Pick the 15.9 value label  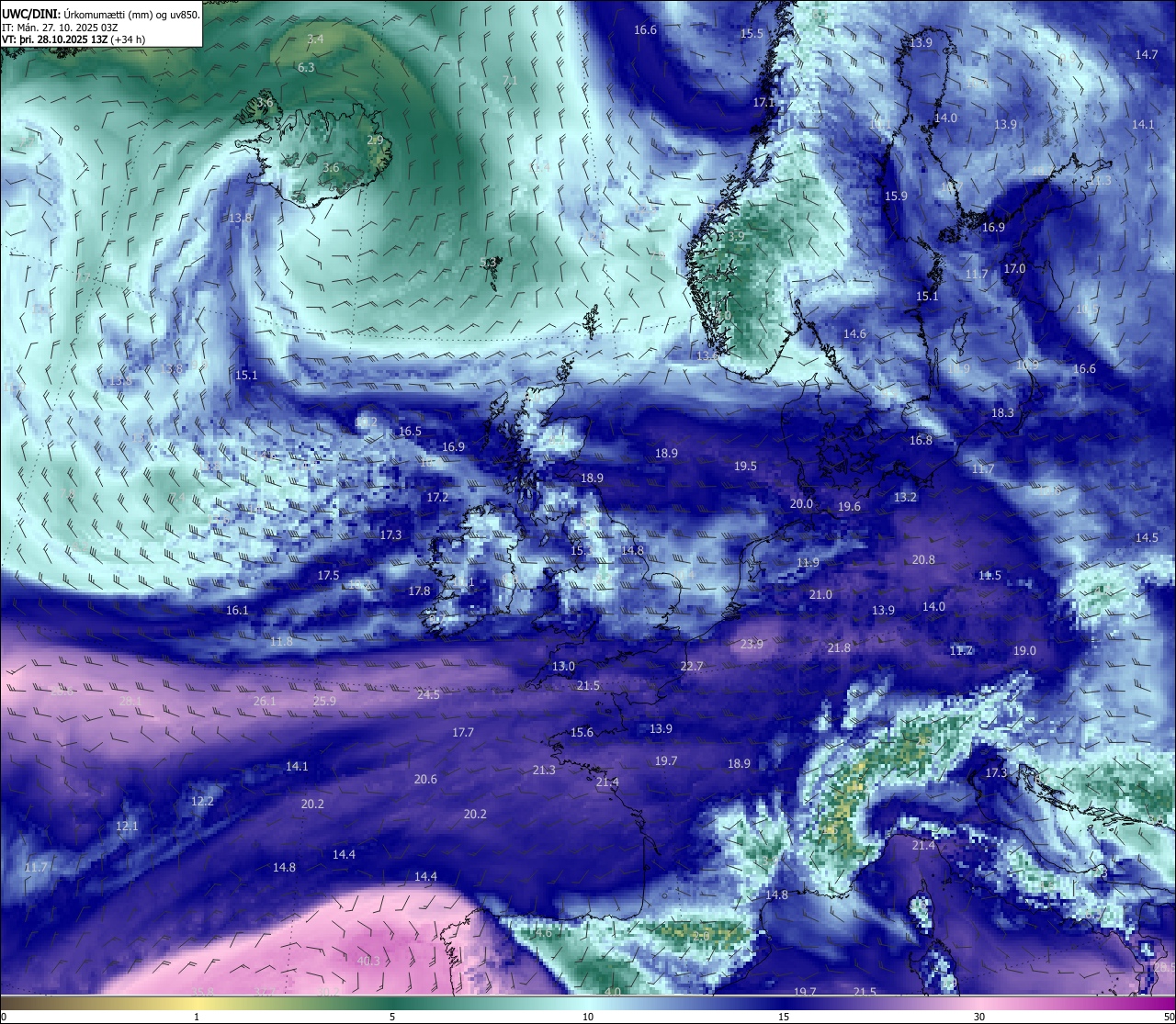896,196
